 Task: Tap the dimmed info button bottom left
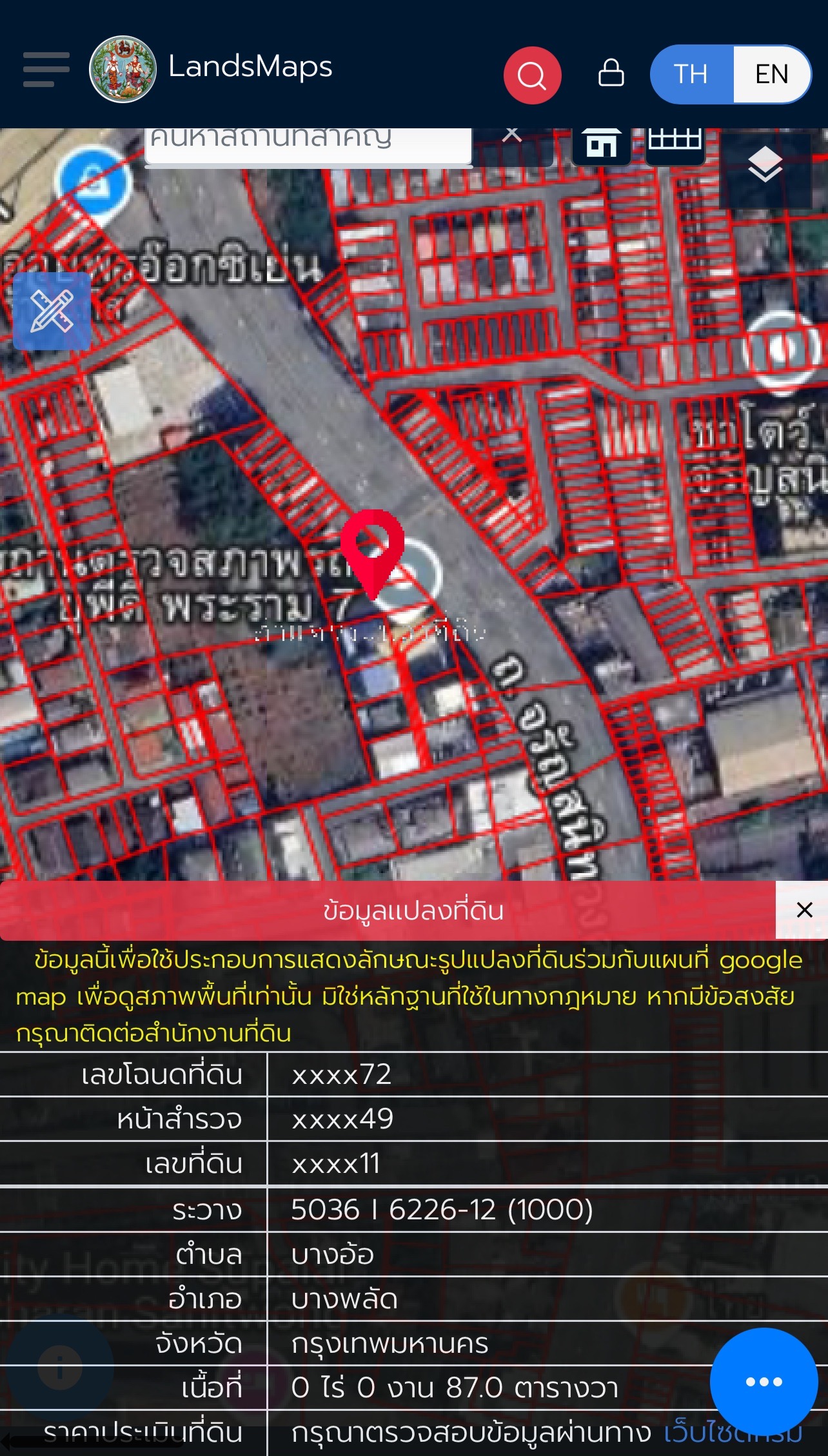tap(60, 1366)
